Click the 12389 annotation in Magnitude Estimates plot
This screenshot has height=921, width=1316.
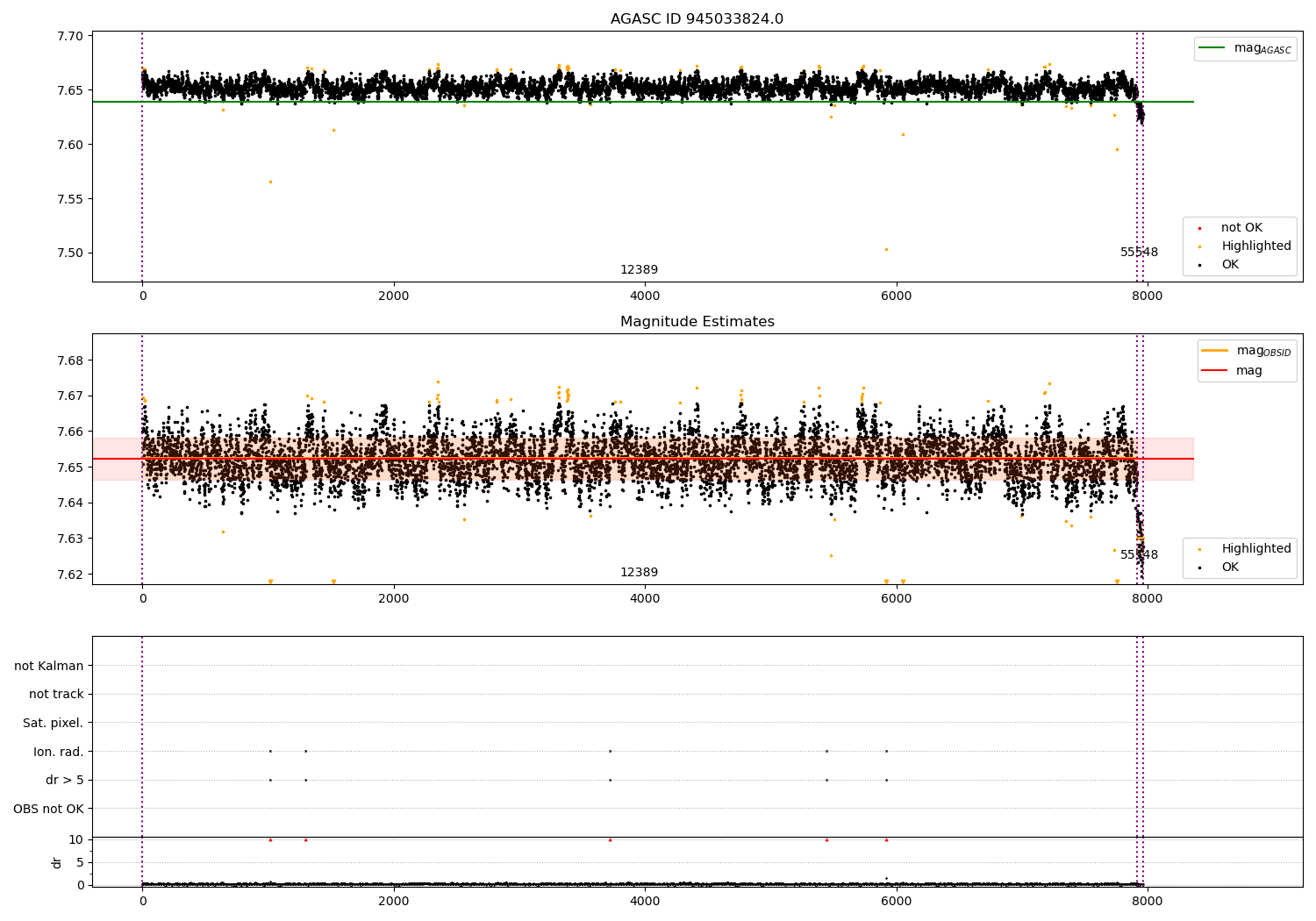click(x=639, y=573)
